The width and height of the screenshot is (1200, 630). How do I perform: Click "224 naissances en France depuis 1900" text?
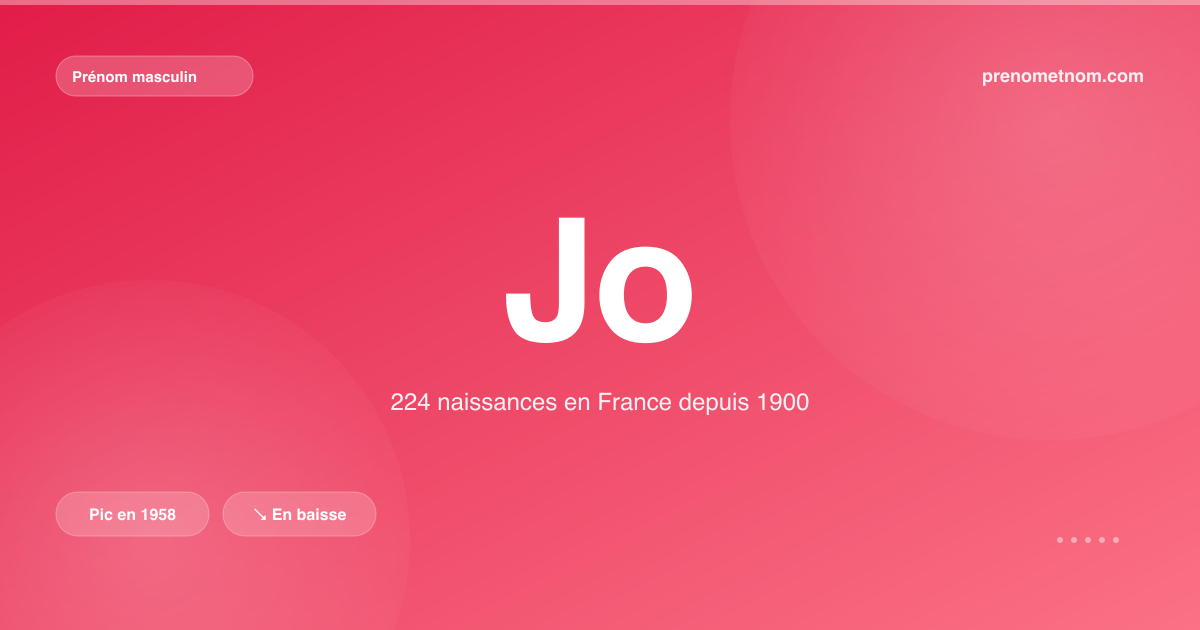pyautogui.click(x=599, y=402)
